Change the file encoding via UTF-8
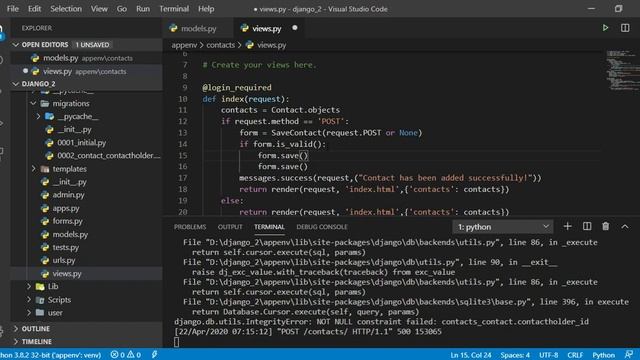640x360 pixels. (x=549, y=355)
